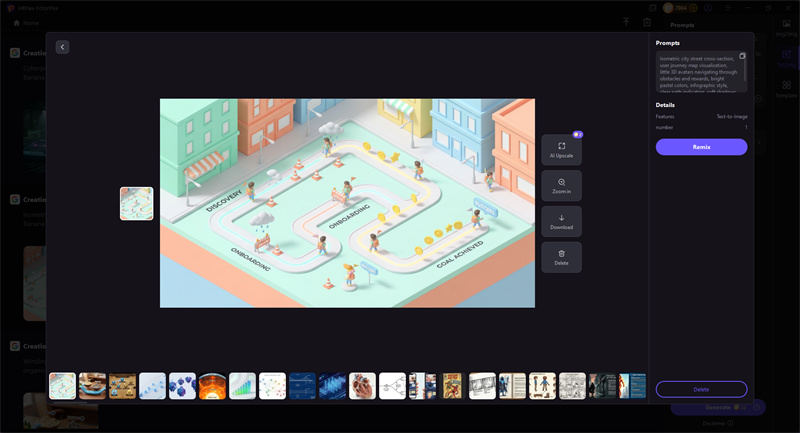Screen dimensions: 800x433
Task: Open the storyboard sketch thumbnail
Action: 482,386
